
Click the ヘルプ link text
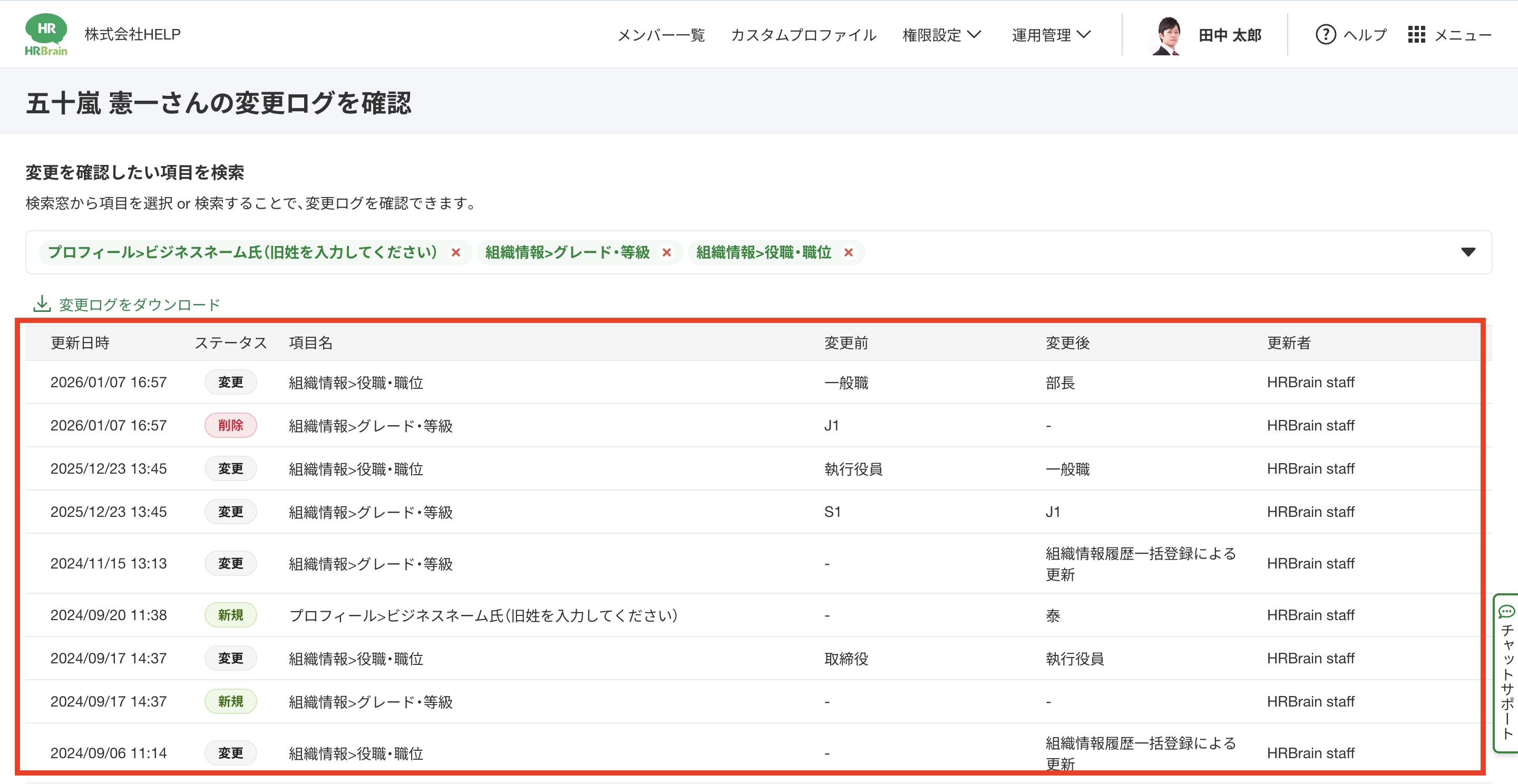tap(1365, 35)
